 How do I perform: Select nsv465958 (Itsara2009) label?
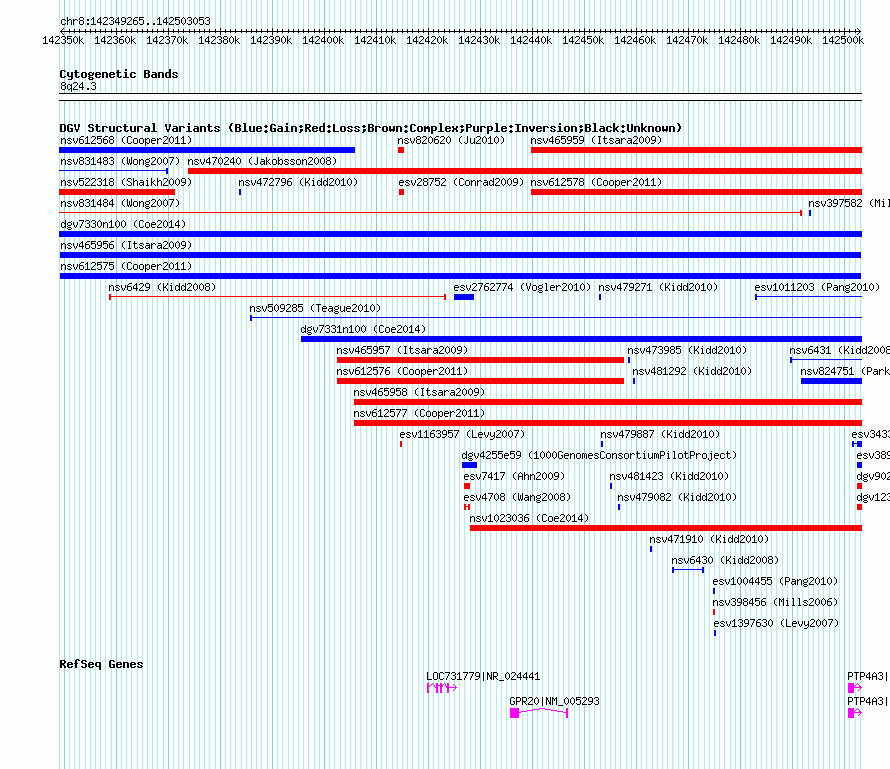(x=419, y=392)
